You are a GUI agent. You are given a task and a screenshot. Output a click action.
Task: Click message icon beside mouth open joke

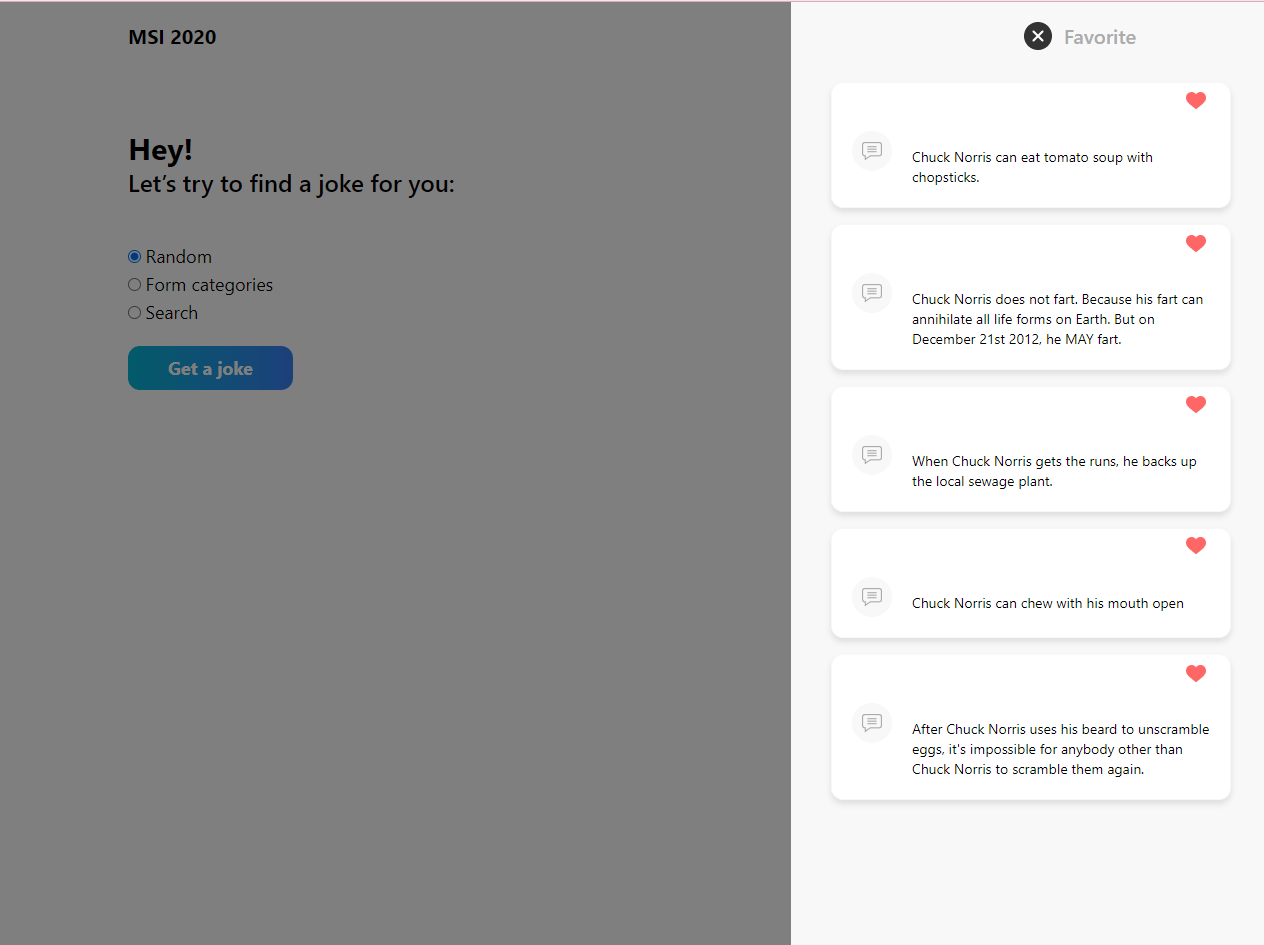[872, 597]
